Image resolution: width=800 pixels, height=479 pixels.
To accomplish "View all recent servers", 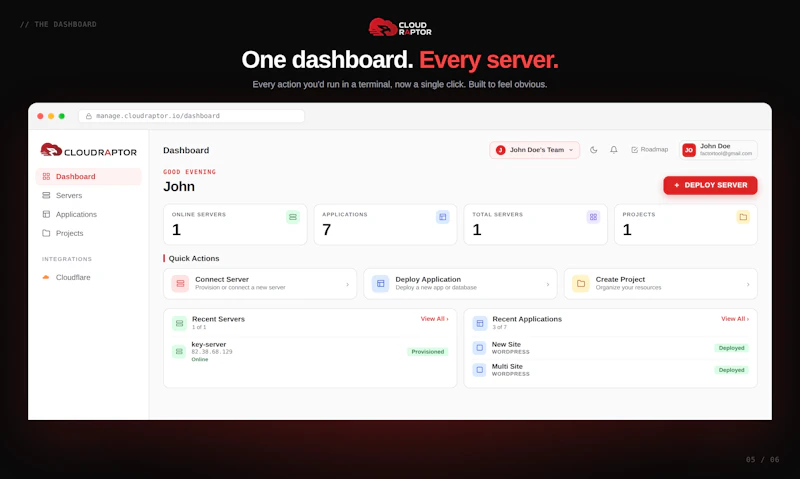I will (x=434, y=319).
